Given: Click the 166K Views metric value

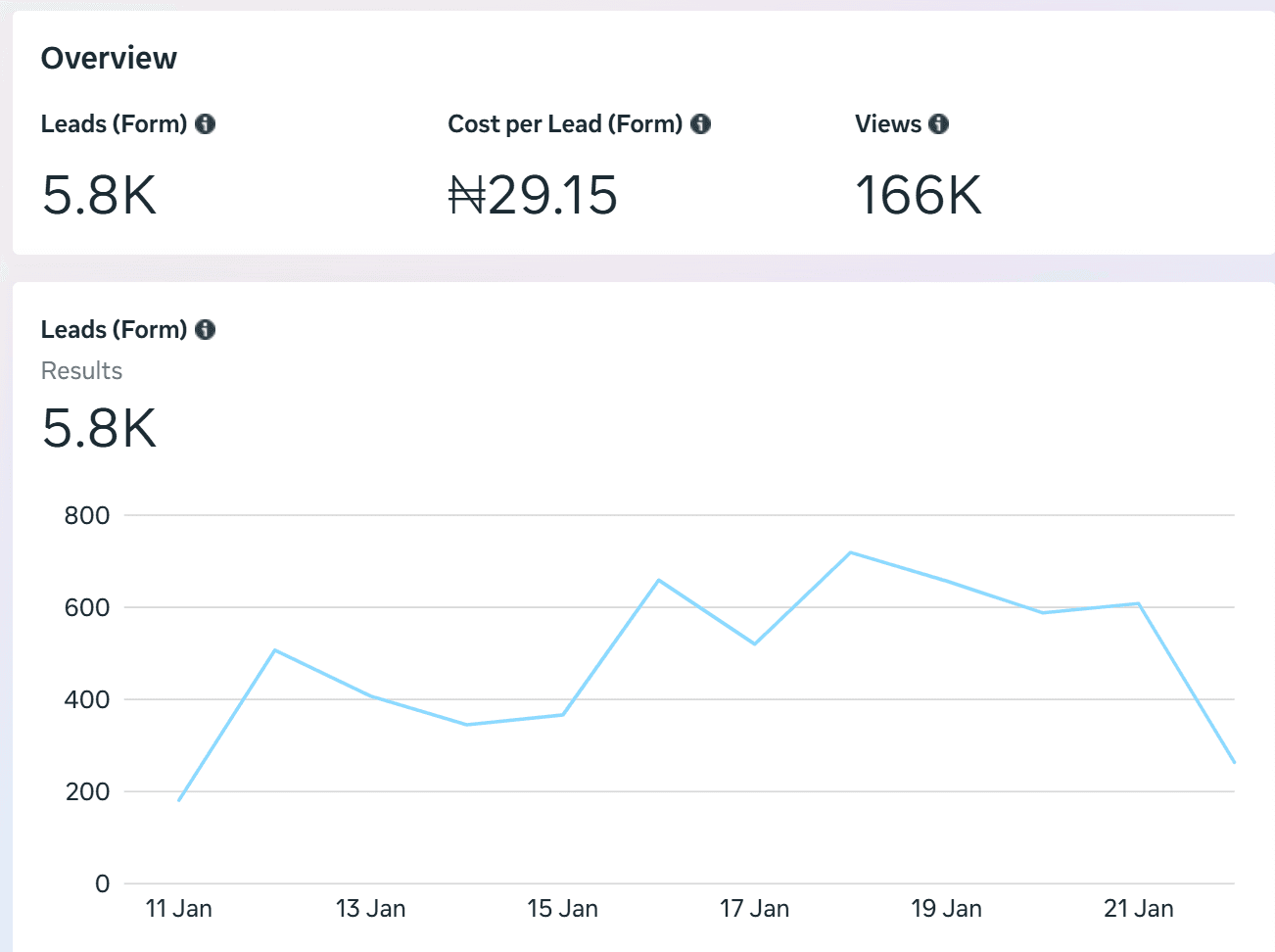Looking at the screenshot, I should coord(919,196).
